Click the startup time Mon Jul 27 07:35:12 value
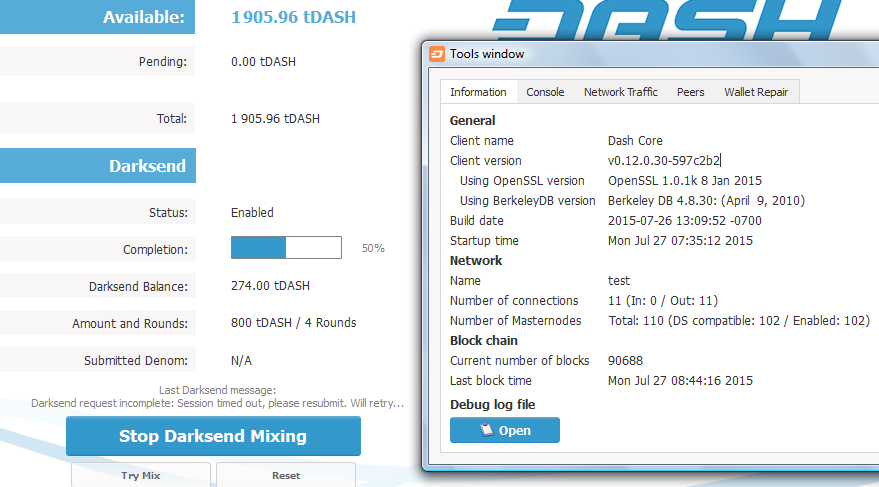Viewport: 879px width, 487px height. [x=680, y=241]
